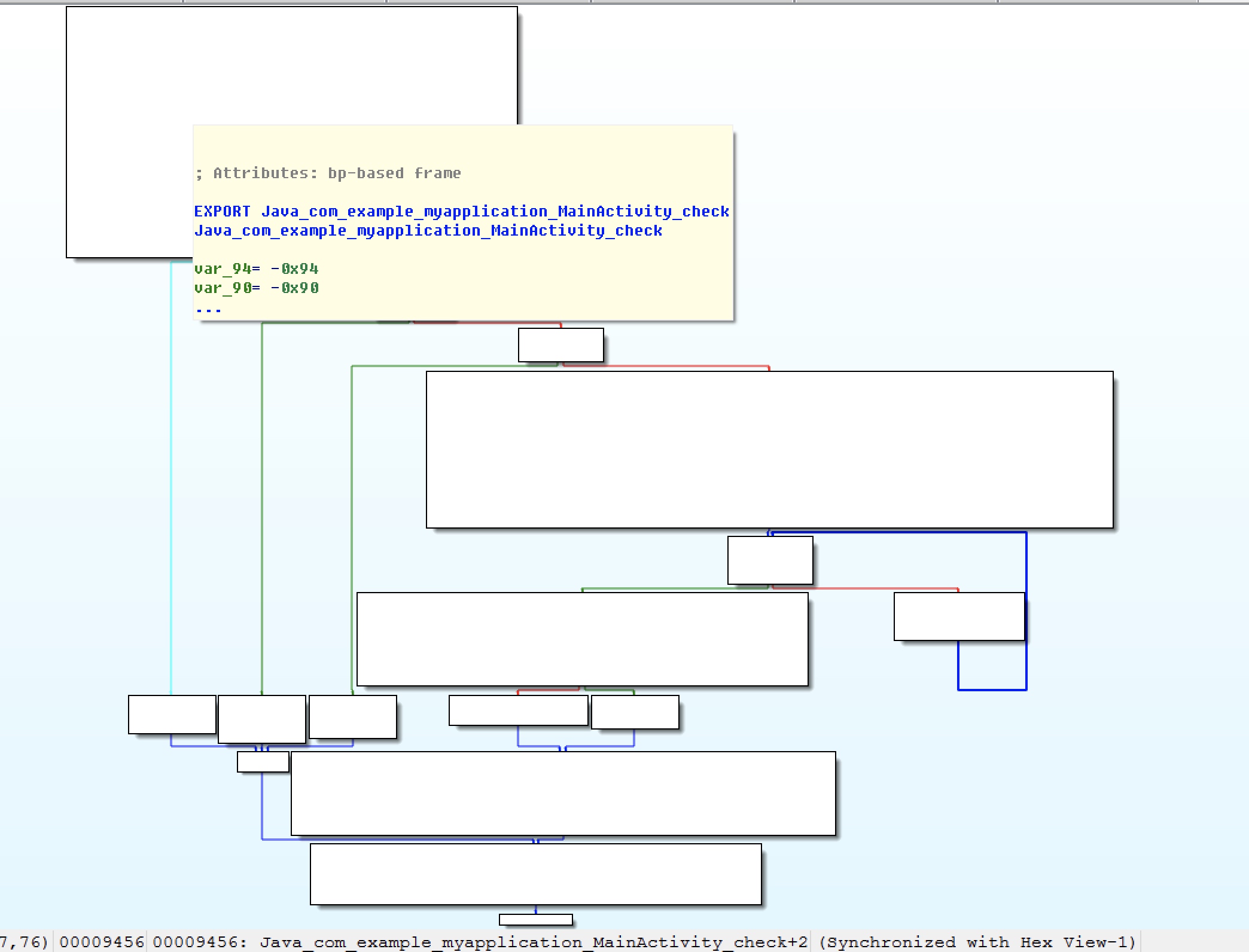
Task: Click the 'Attributes: bp-based frame' comment line
Action: click(x=328, y=173)
